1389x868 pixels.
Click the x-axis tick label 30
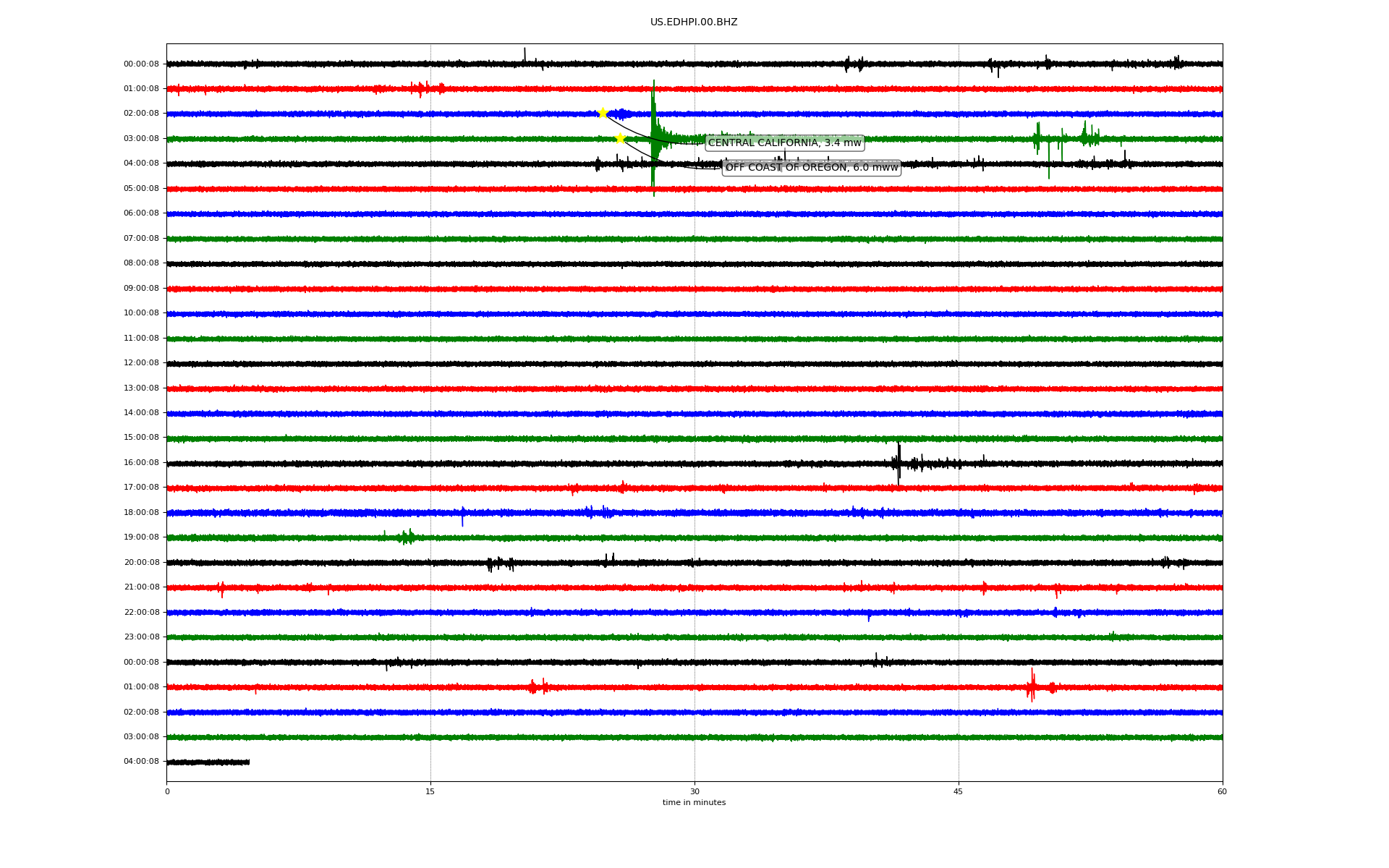[694, 791]
